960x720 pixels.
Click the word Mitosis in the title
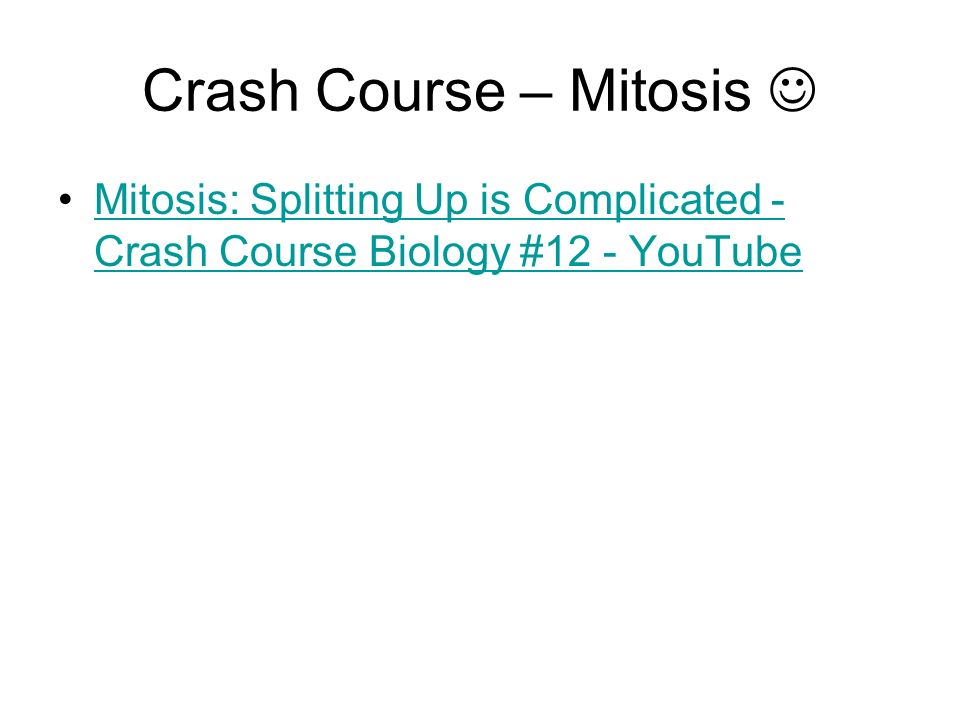pos(660,90)
